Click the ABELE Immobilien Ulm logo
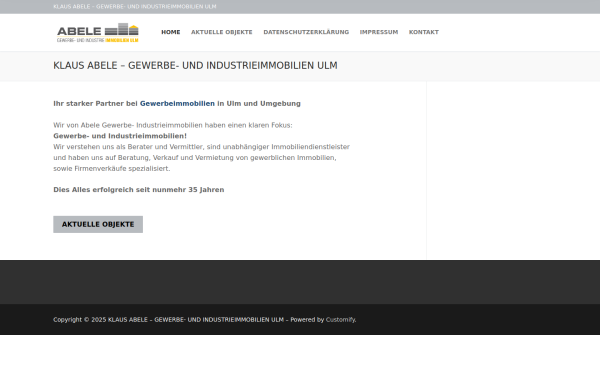Image resolution: width=600 pixels, height=375 pixels. (x=98, y=33)
